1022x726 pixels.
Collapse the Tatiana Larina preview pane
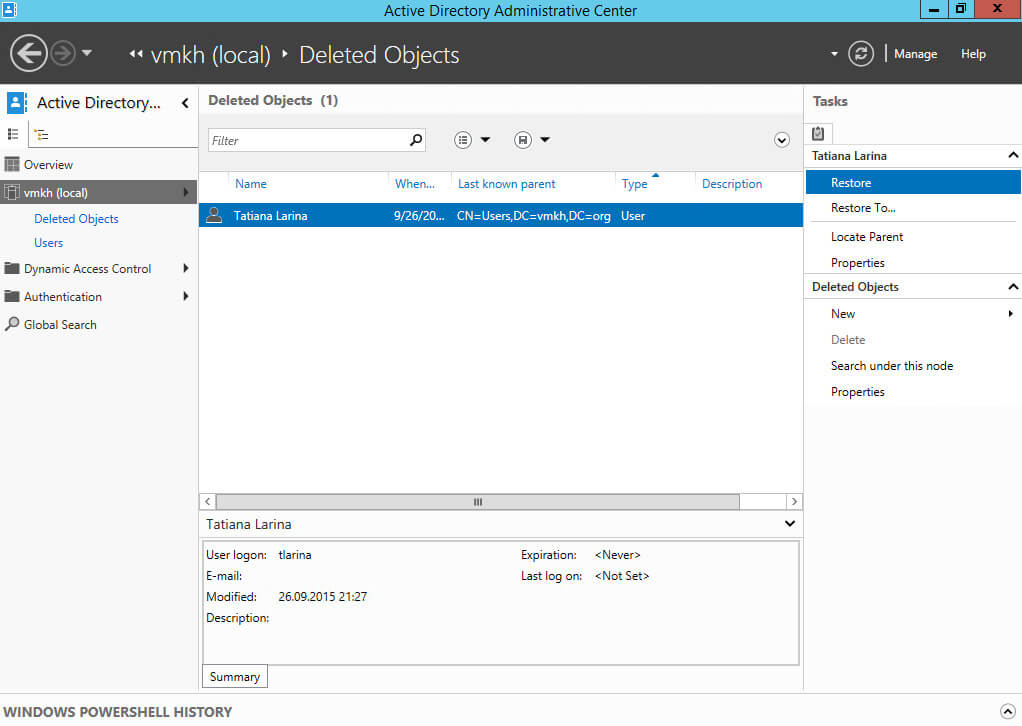(x=789, y=524)
